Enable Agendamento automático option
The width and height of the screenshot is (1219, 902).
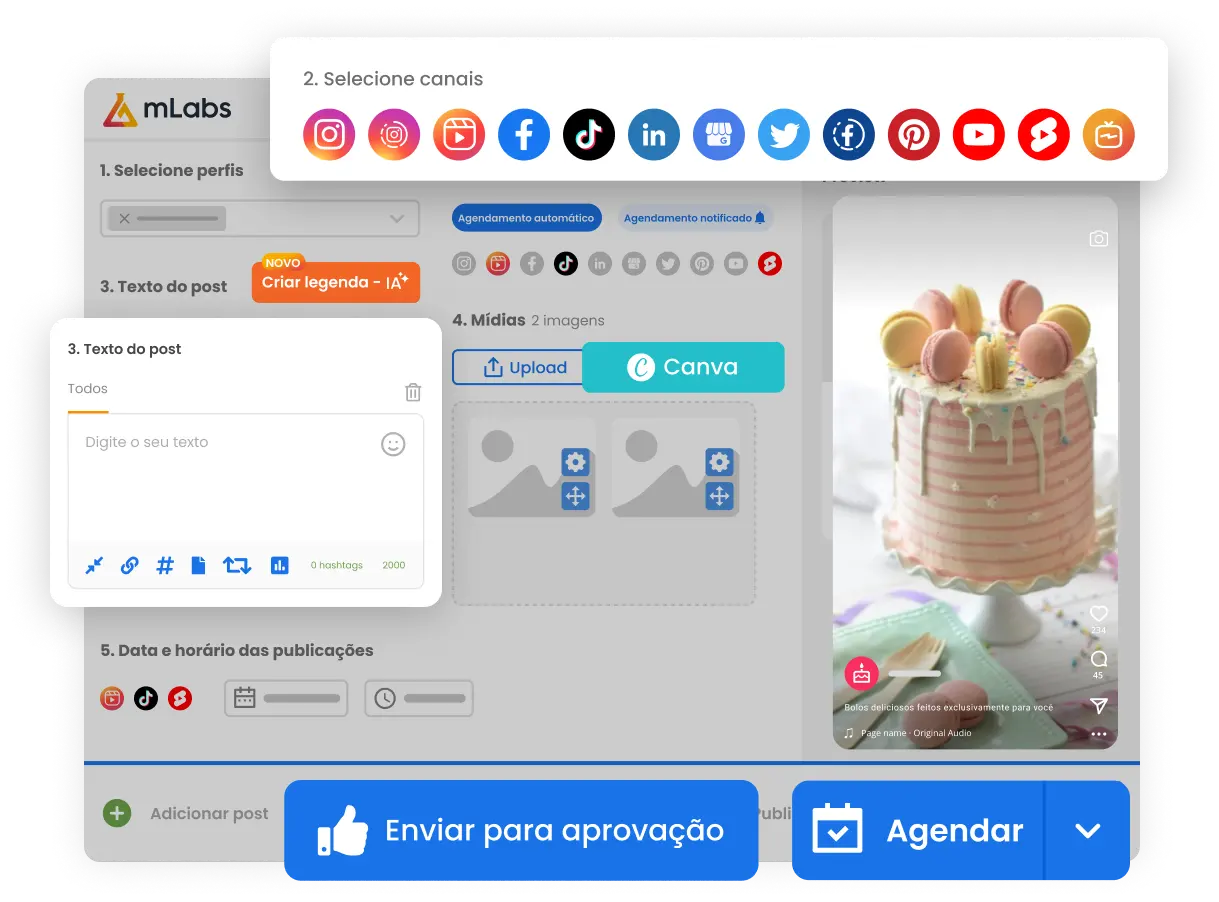click(527, 217)
